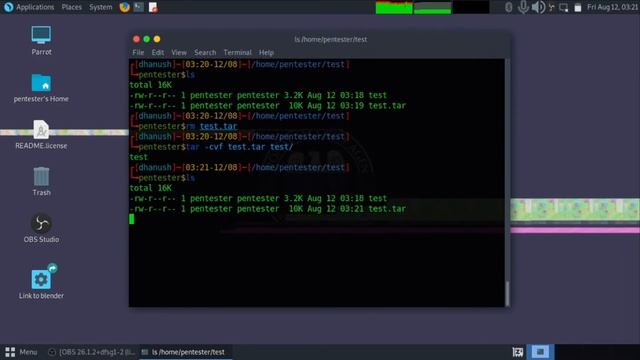The image size is (640, 360).
Task: Open the terminal Search menu
Action: [205, 52]
